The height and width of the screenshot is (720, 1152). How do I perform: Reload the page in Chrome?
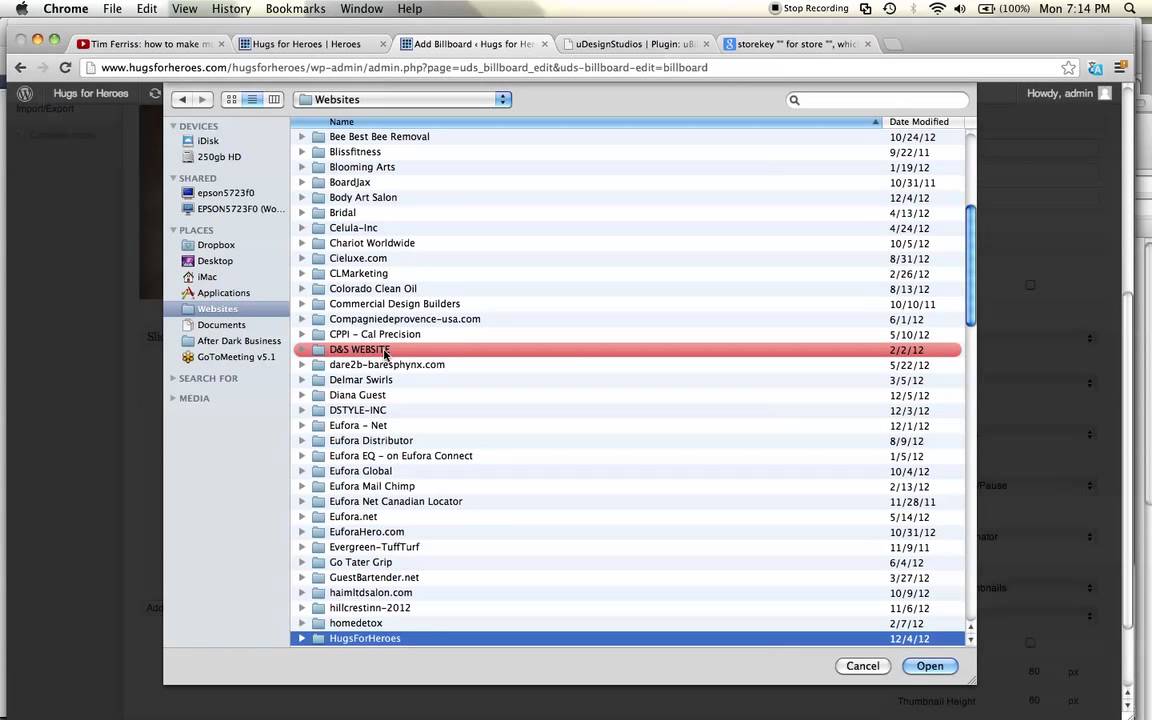65,68
